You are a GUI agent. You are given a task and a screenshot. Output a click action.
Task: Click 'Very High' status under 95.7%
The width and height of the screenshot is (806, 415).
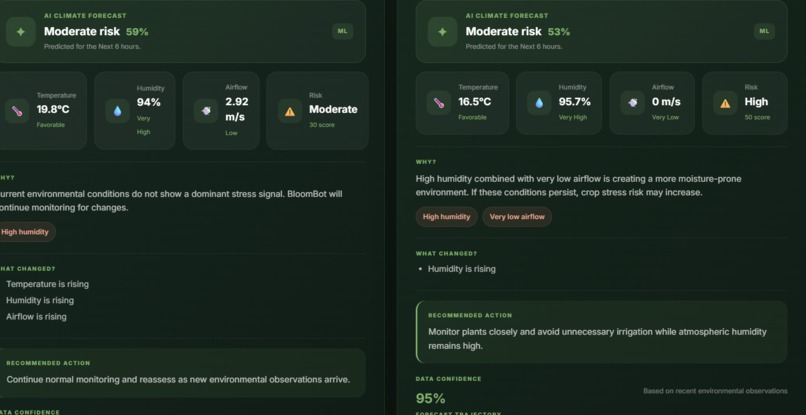(x=573, y=117)
